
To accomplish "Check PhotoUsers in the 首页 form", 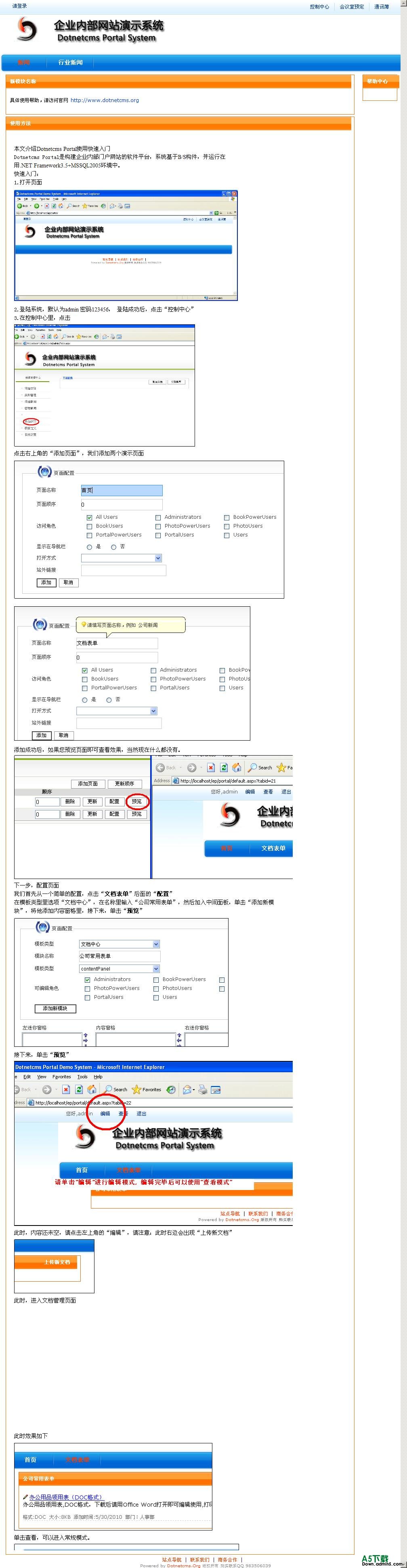I will tap(227, 526).
